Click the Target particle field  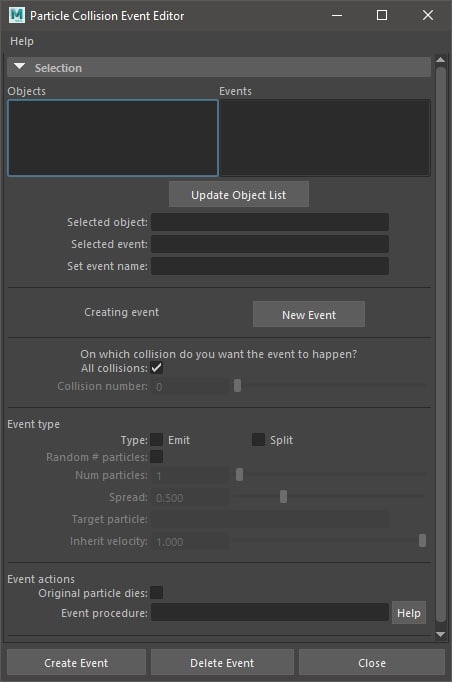coord(270,519)
